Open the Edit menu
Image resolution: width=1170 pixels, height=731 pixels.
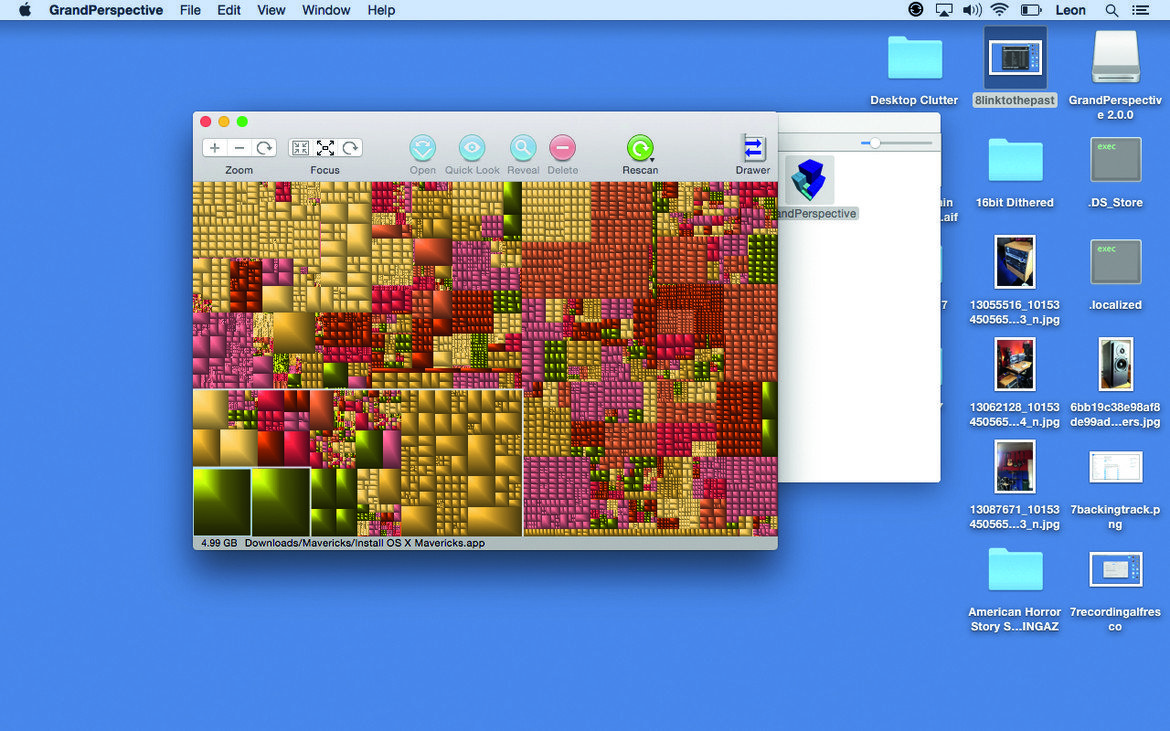point(229,10)
